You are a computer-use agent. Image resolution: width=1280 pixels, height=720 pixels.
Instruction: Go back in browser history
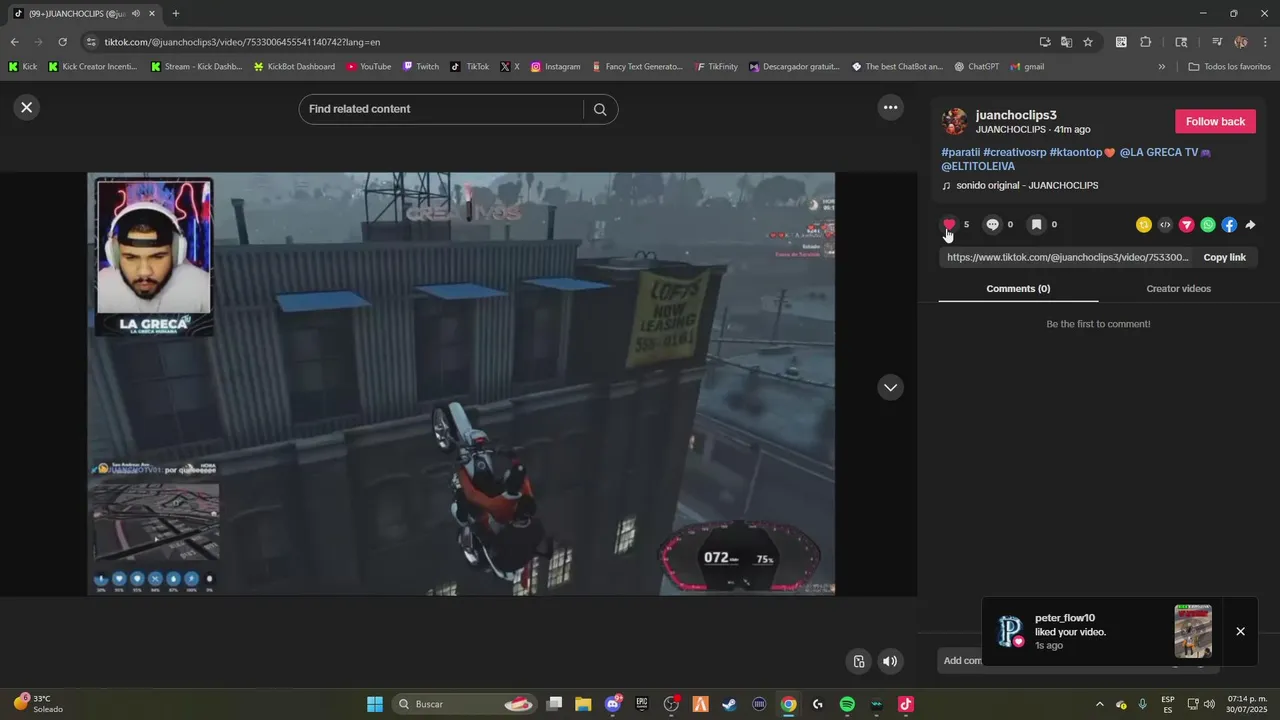[14, 42]
